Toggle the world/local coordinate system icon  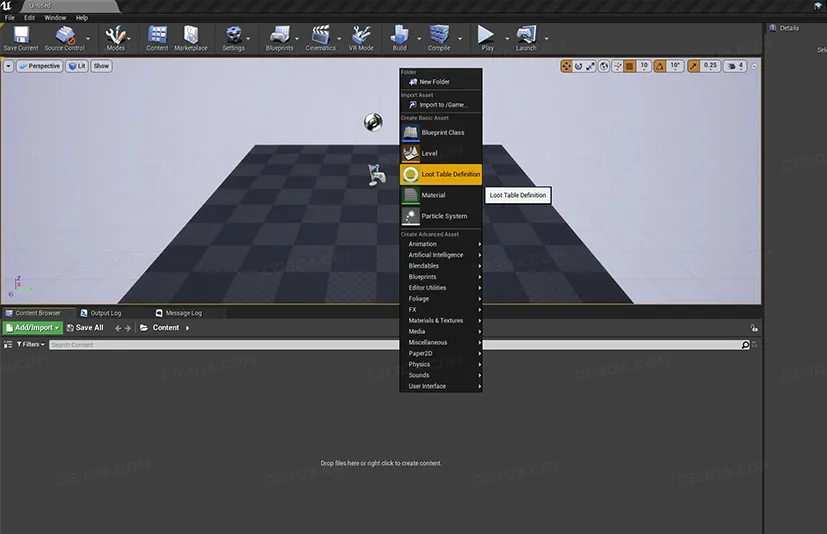click(604, 66)
